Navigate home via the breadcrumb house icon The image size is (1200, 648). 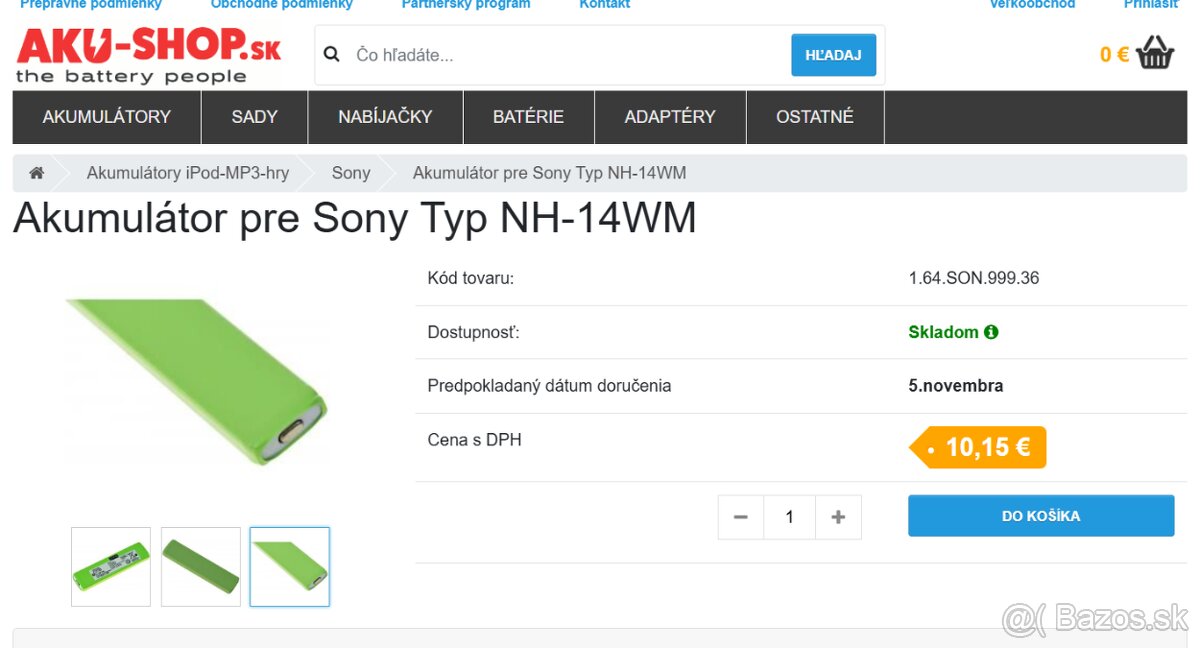click(36, 172)
